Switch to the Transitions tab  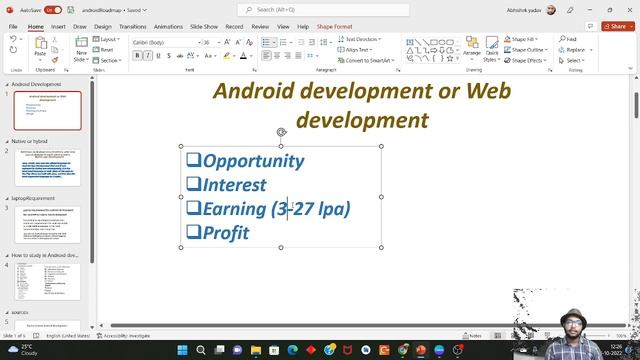pyautogui.click(x=133, y=27)
